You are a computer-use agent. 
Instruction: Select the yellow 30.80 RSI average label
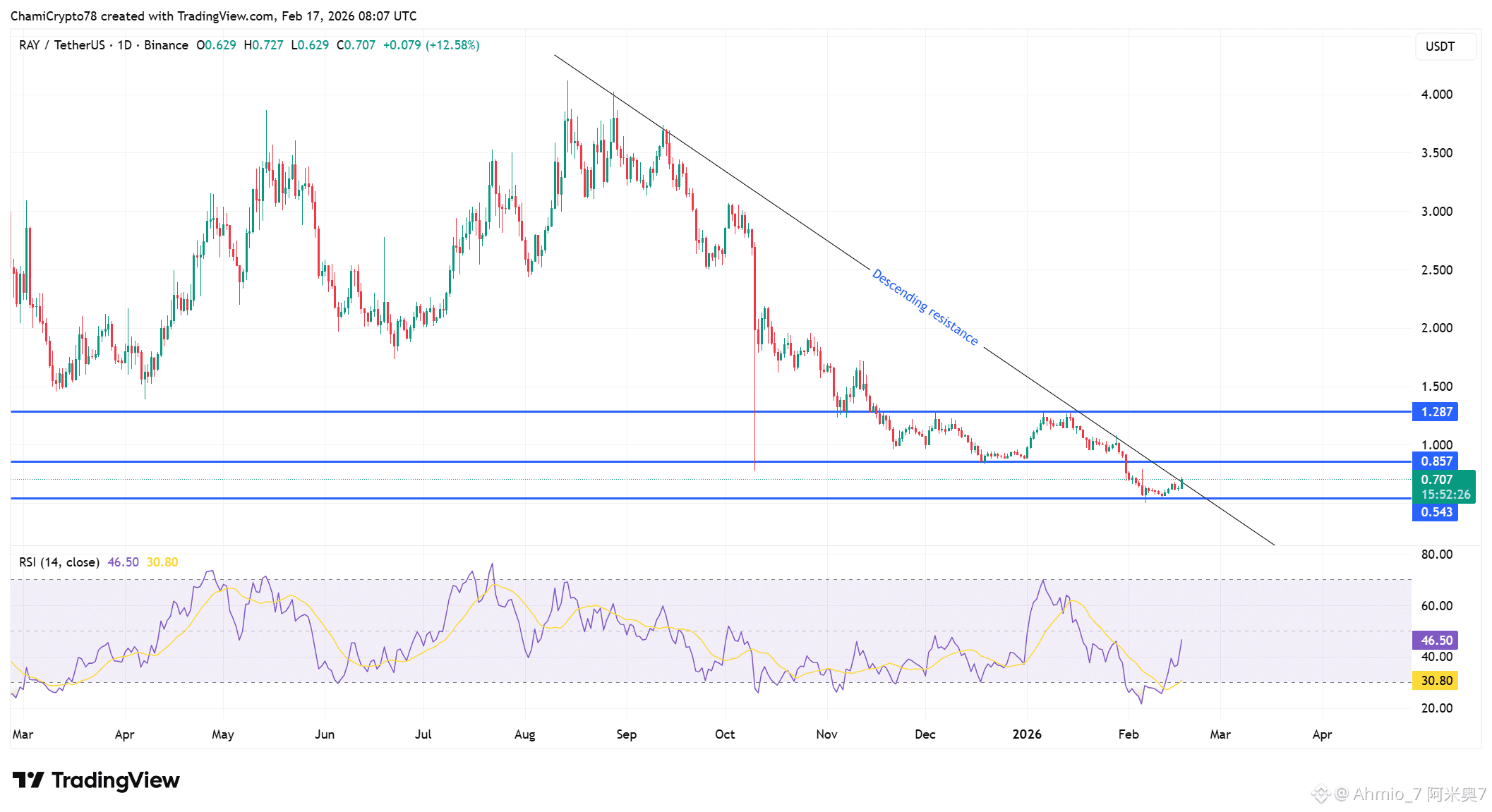click(x=1438, y=680)
